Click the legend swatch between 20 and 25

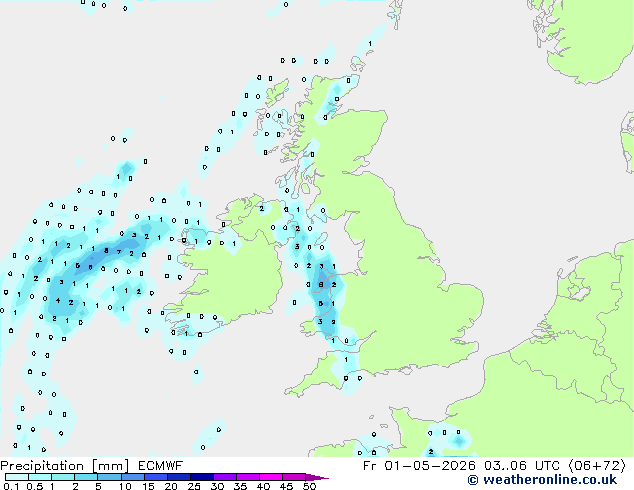point(178,477)
